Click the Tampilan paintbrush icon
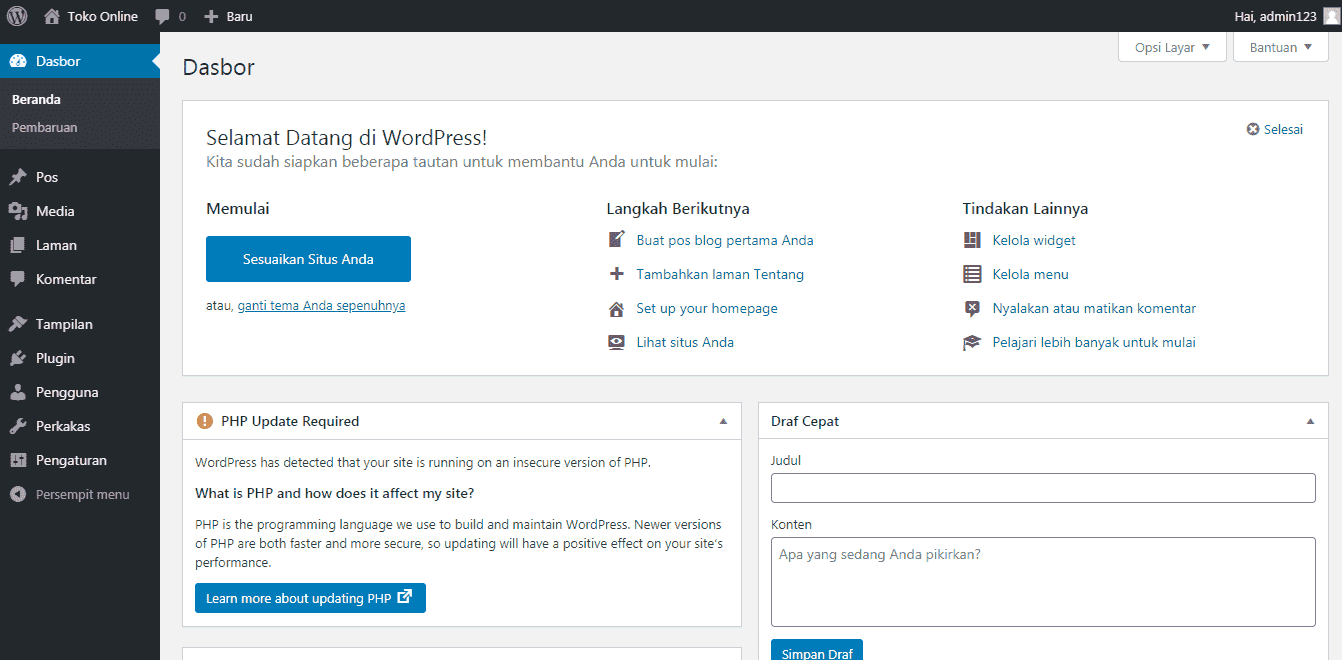Viewport: 1342px width, 660px height. point(18,324)
